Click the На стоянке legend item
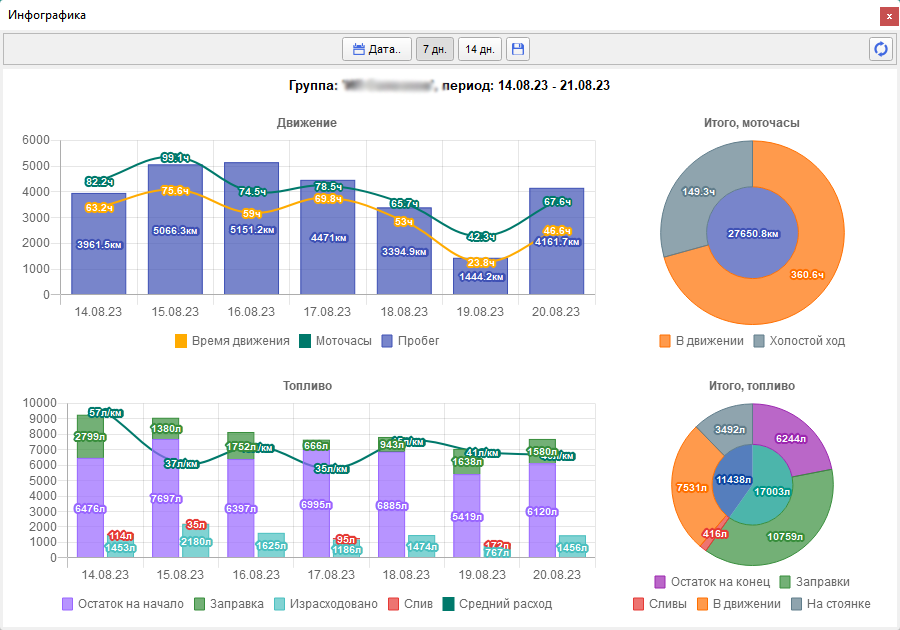Screen dimensions: 900x630 [829, 604]
